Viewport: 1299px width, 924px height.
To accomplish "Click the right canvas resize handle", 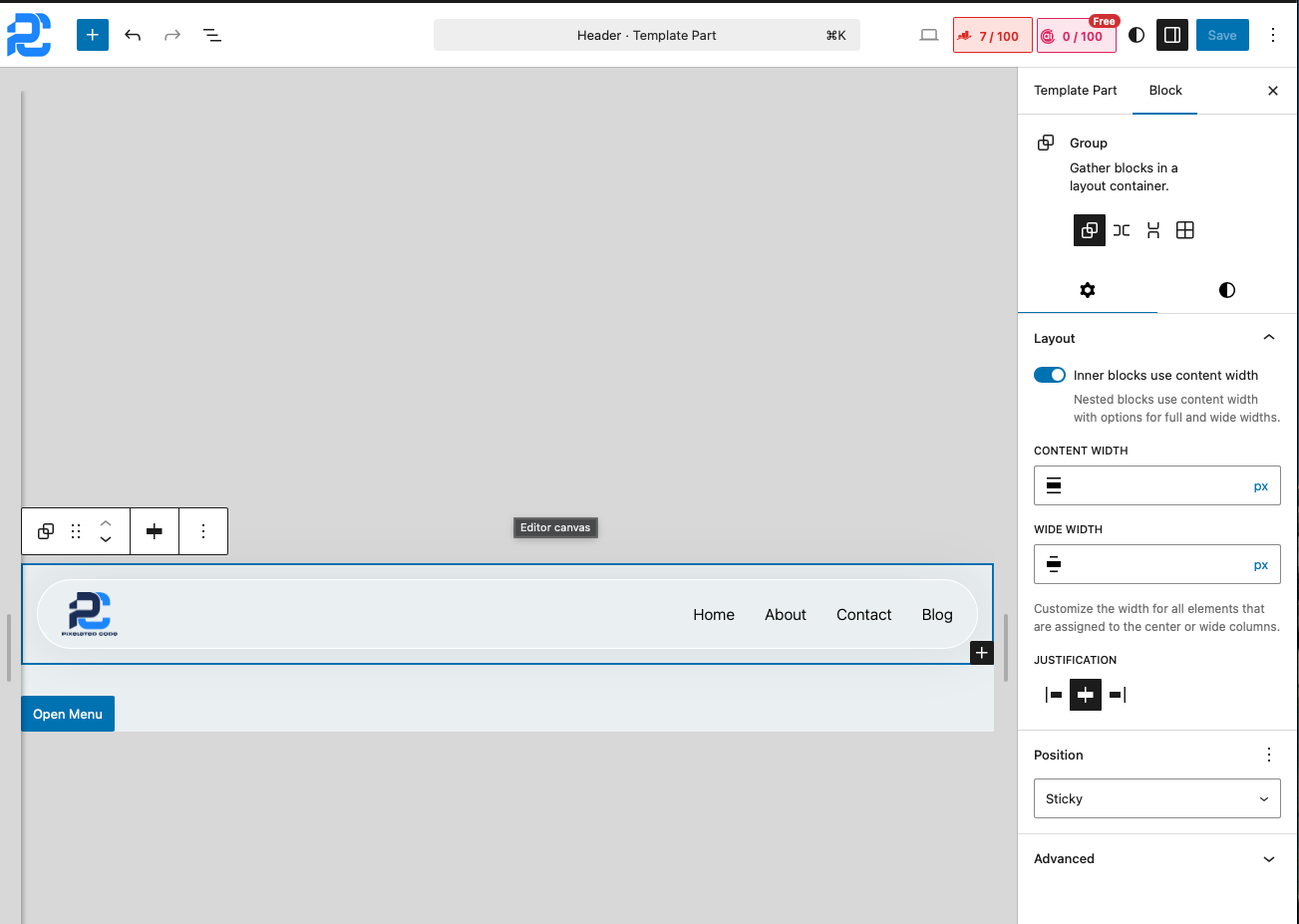I will coord(1005,648).
